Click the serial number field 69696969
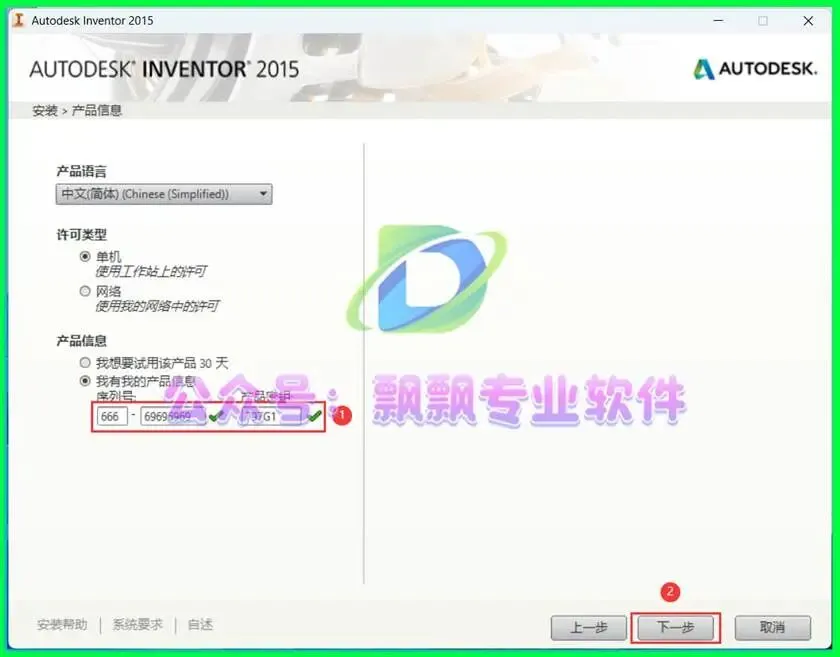 (x=173, y=416)
